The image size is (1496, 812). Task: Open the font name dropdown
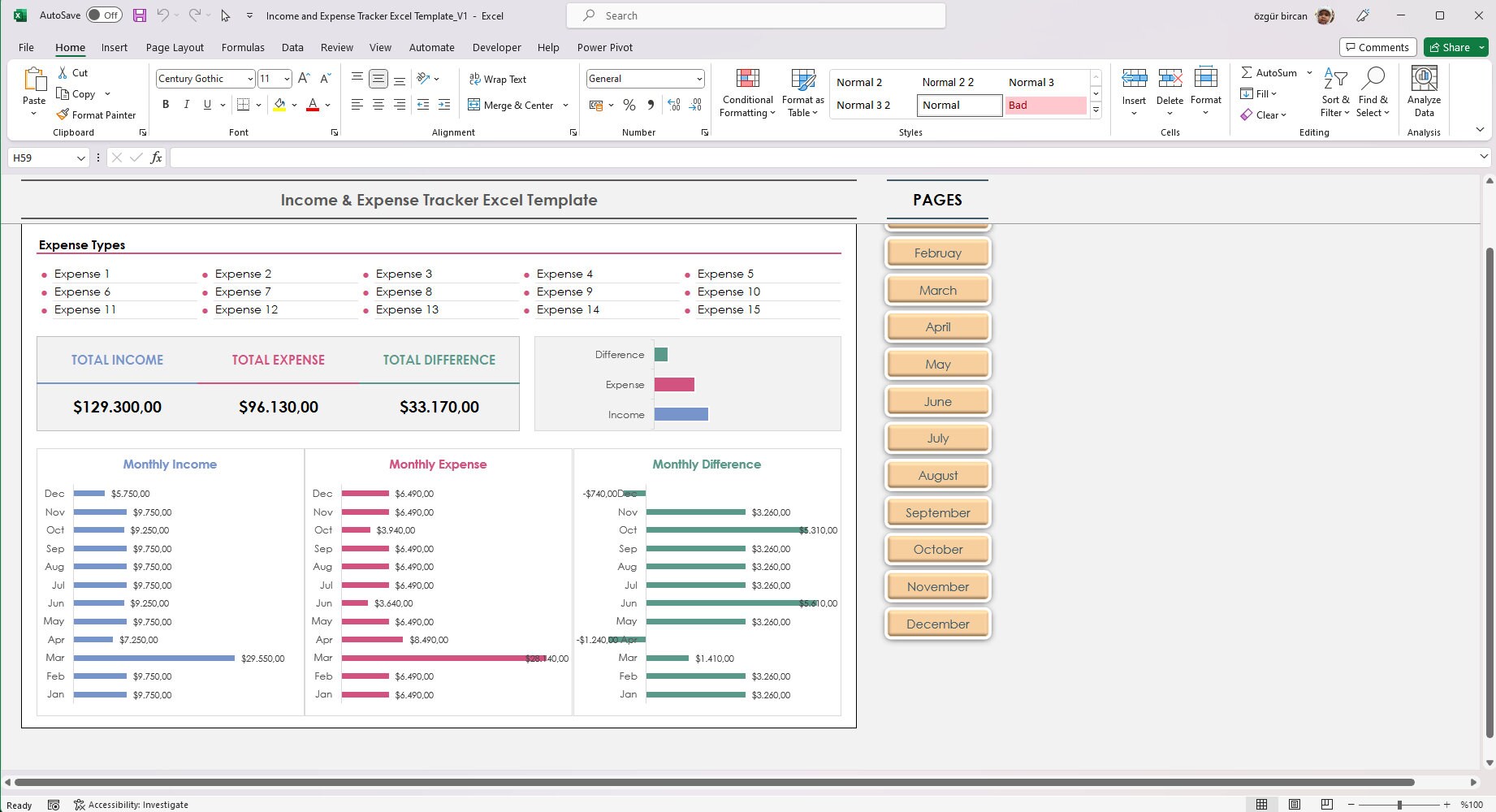click(250, 79)
